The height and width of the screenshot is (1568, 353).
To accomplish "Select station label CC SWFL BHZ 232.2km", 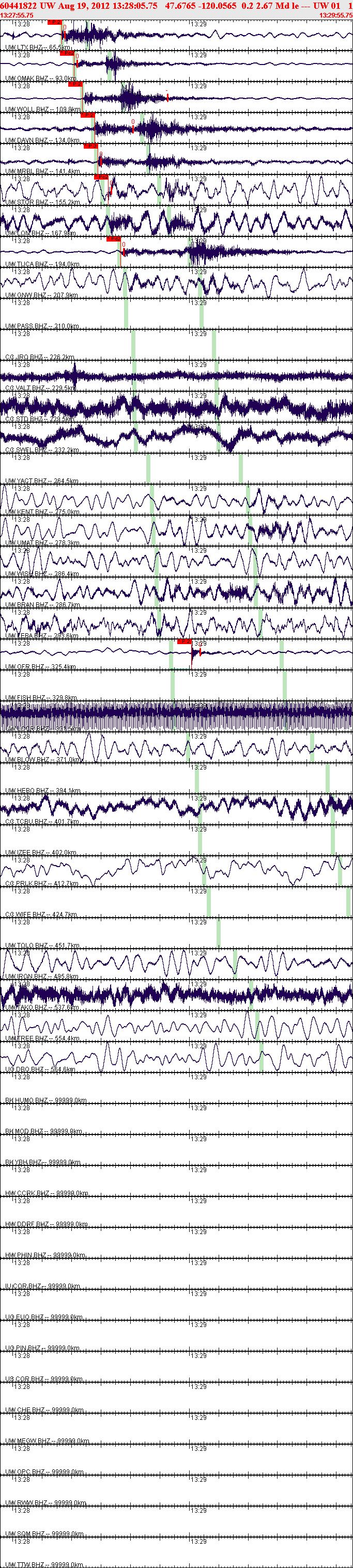I will coord(41,451).
